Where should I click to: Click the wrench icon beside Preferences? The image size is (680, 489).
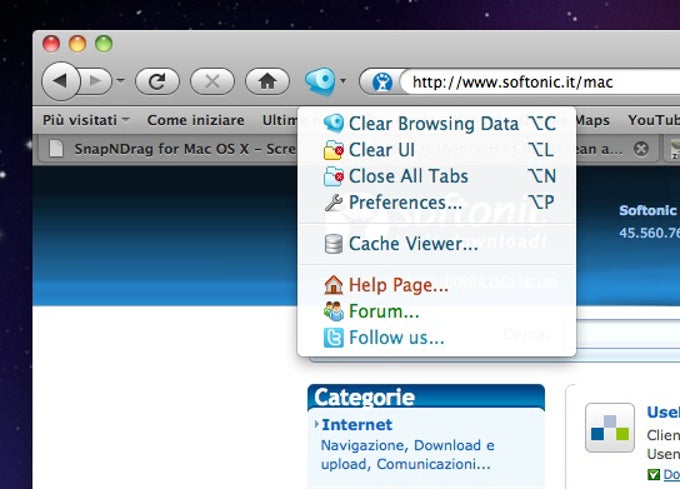pos(333,202)
